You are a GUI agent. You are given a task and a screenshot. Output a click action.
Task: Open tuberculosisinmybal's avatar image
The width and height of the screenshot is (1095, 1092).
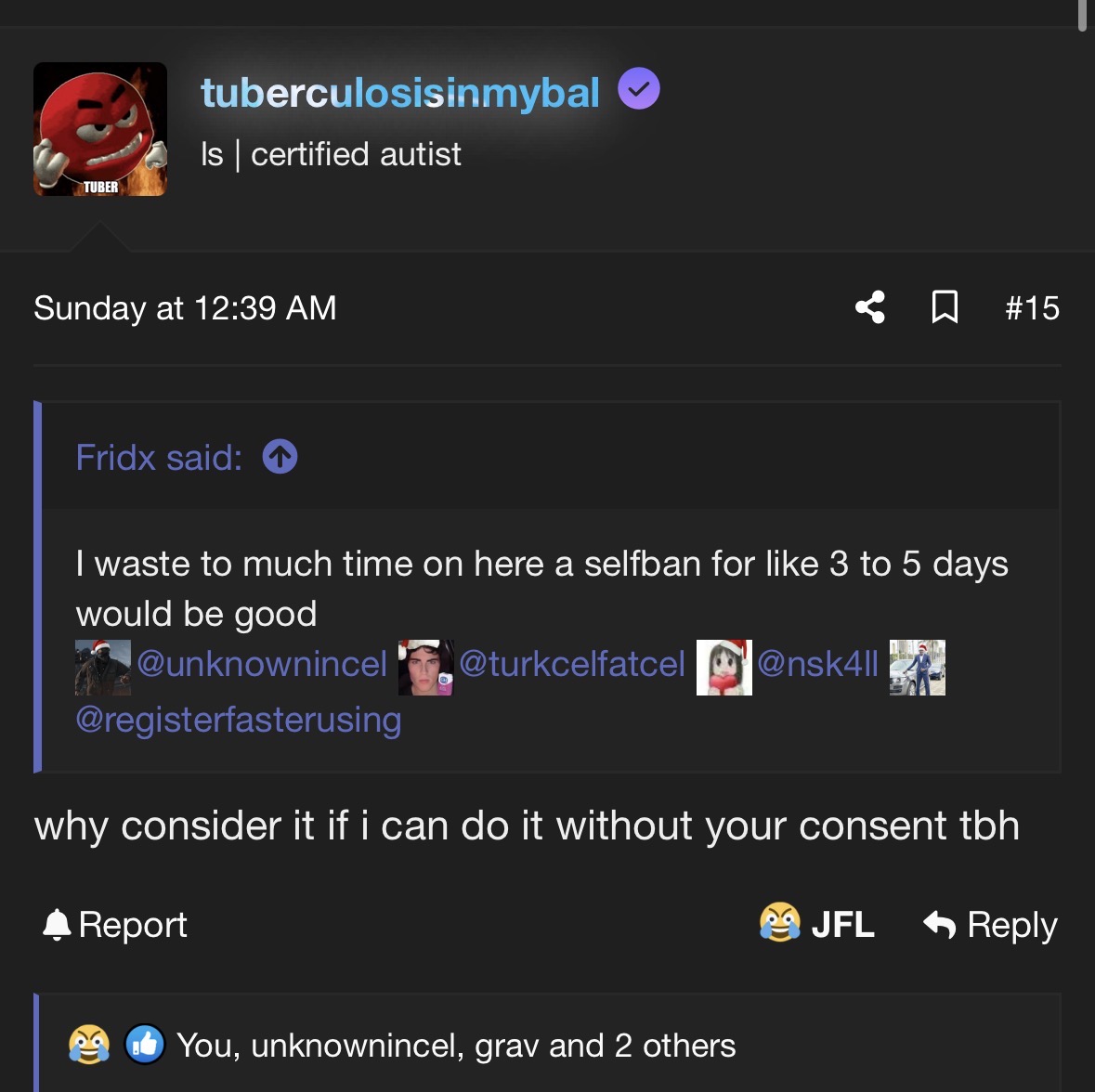(x=100, y=129)
